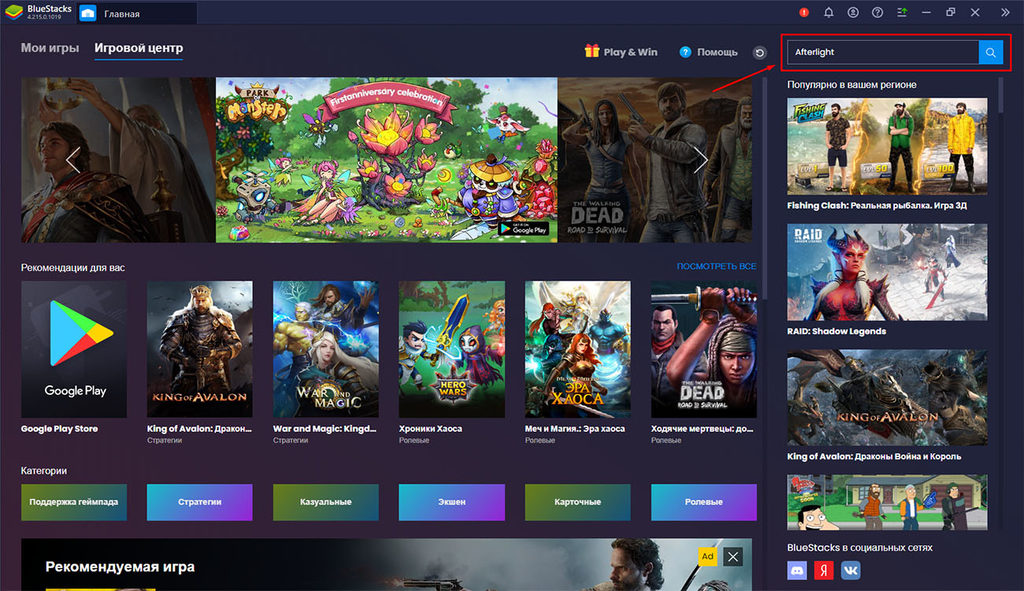This screenshot has height=591, width=1024.
Task: Open BlueStacks Discord social icon
Action: tap(797, 570)
